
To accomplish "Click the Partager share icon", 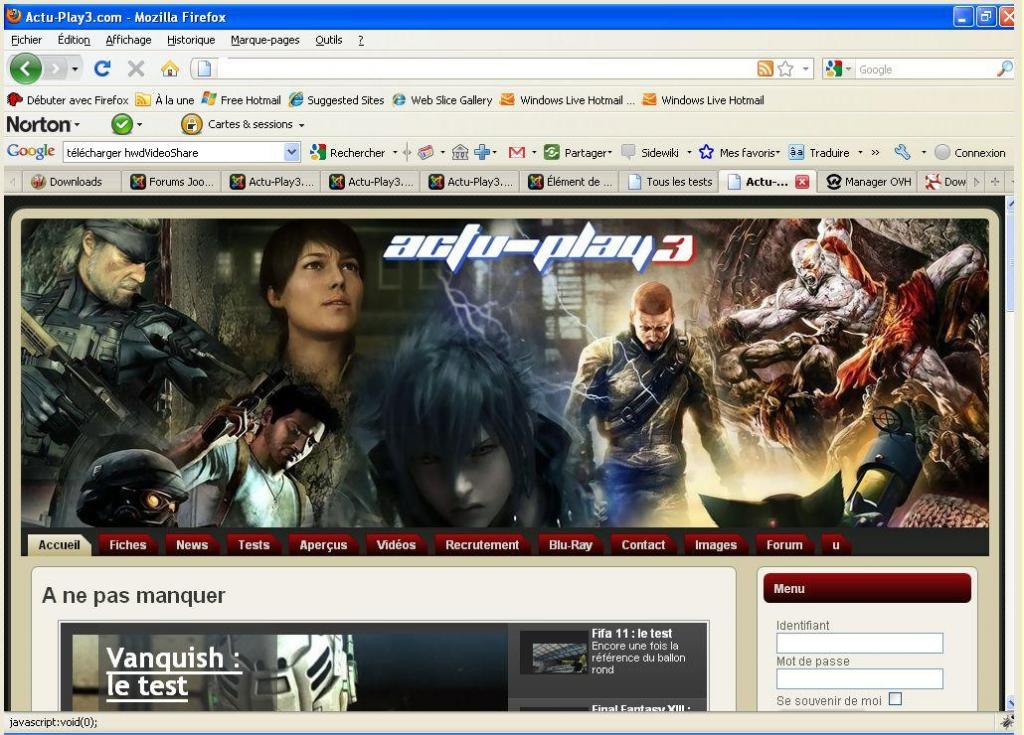I will point(552,152).
